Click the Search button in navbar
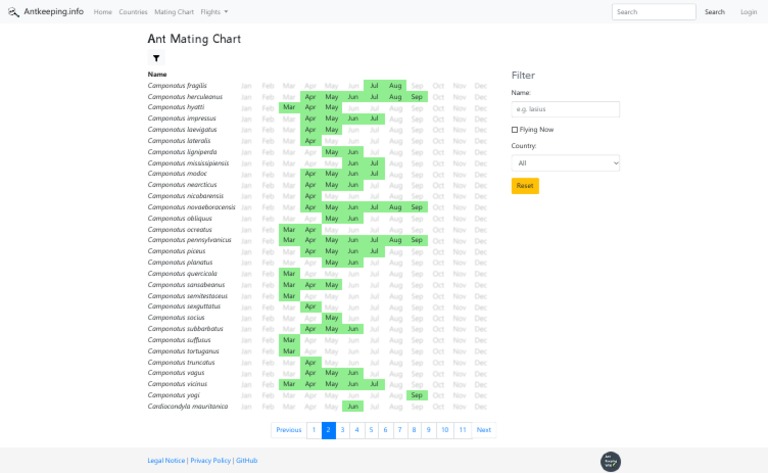Viewport: 768px width, 473px height. pos(714,12)
